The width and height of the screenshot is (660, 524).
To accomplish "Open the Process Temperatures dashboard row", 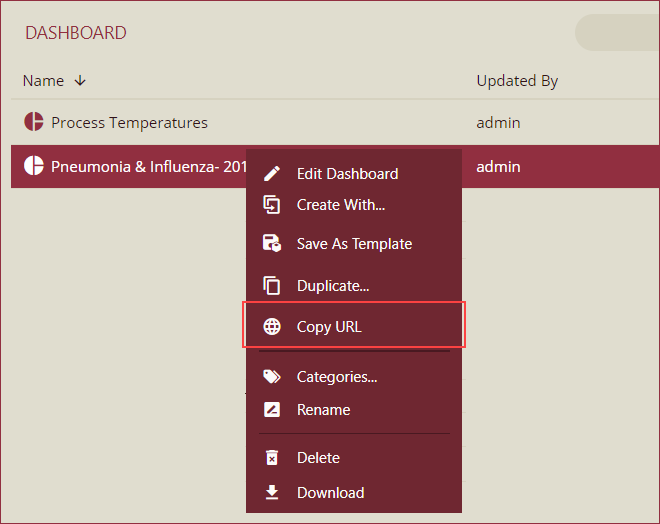I will tap(335, 122).
